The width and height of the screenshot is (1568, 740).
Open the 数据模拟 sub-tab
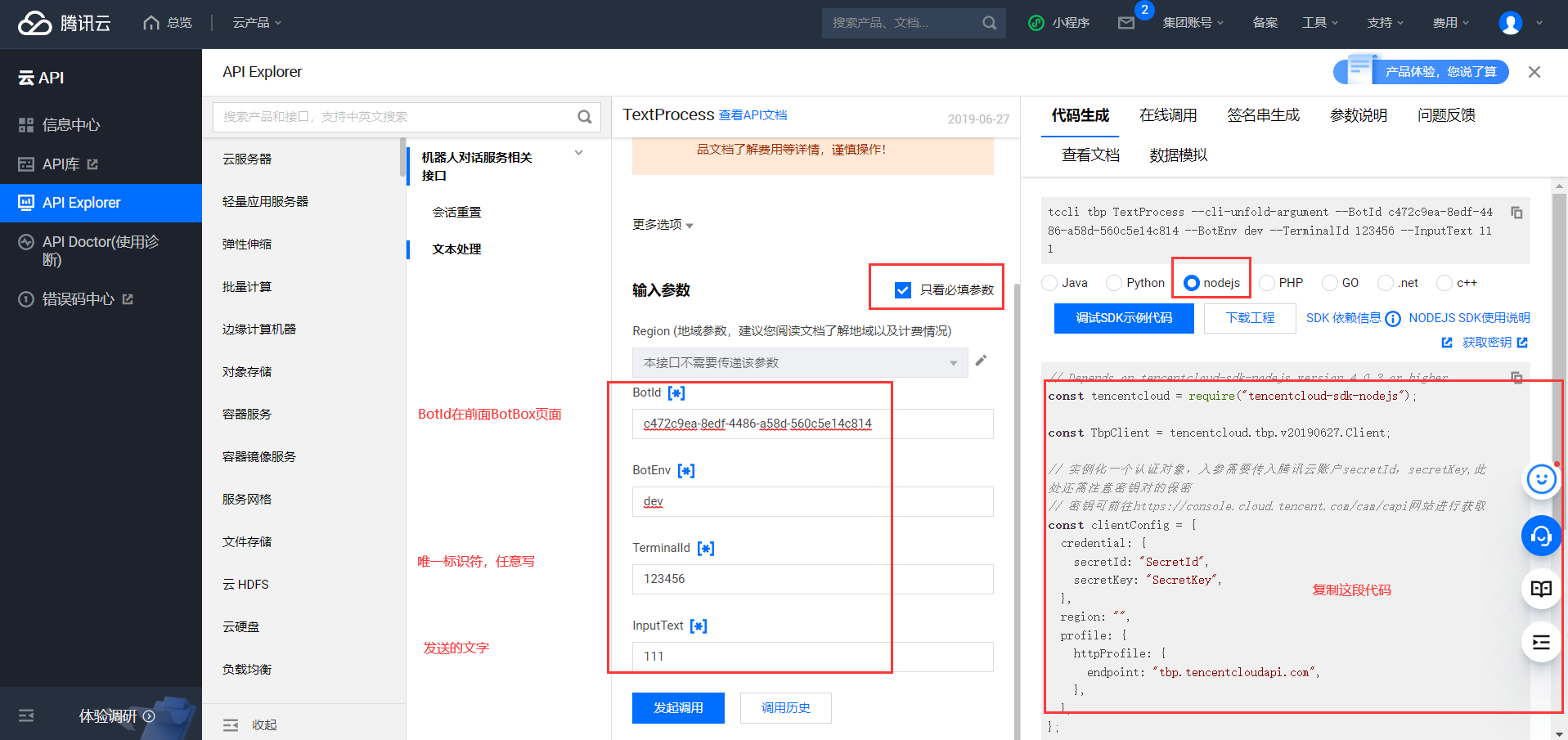coord(1179,155)
